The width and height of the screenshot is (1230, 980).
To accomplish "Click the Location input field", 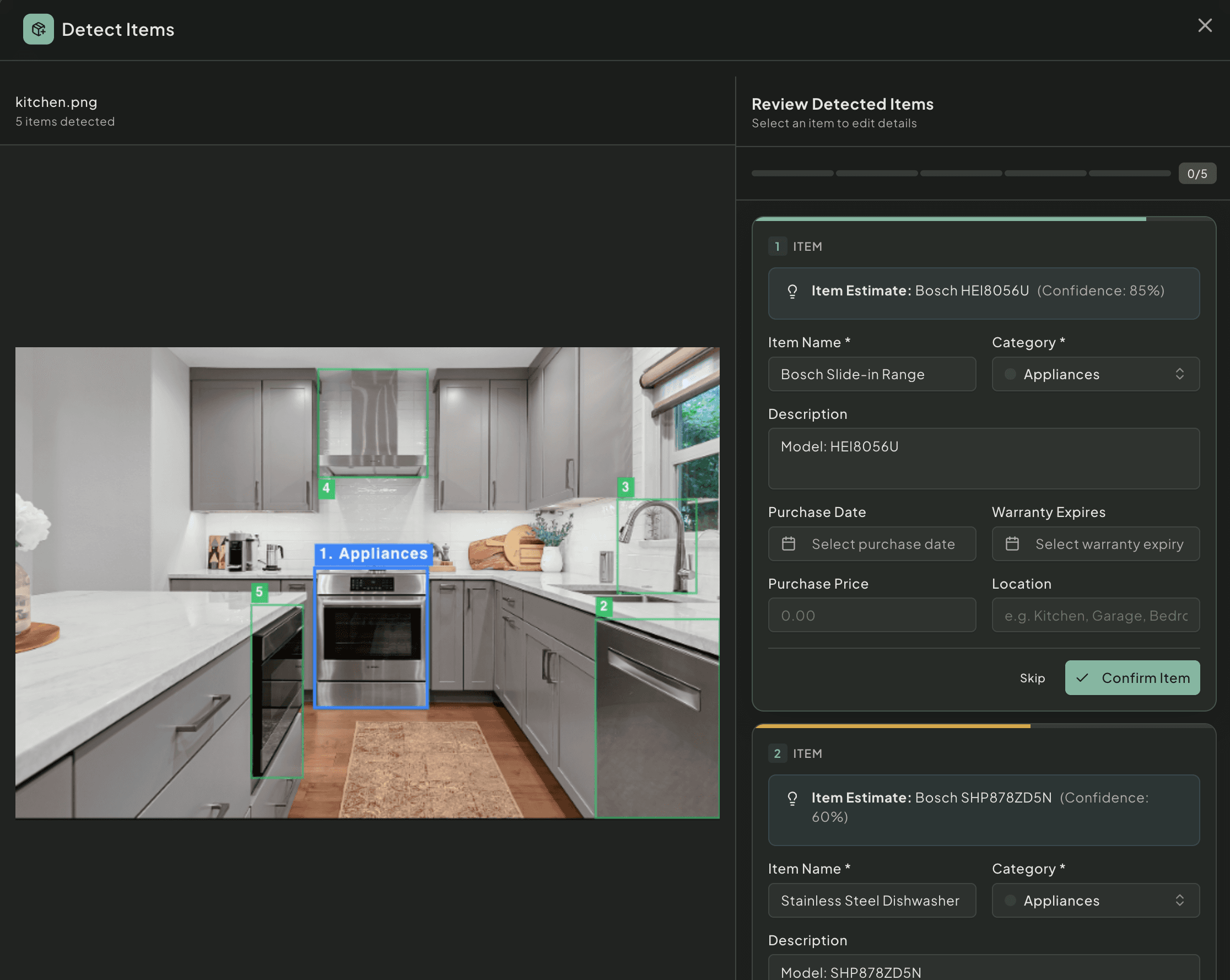I will (1095, 615).
